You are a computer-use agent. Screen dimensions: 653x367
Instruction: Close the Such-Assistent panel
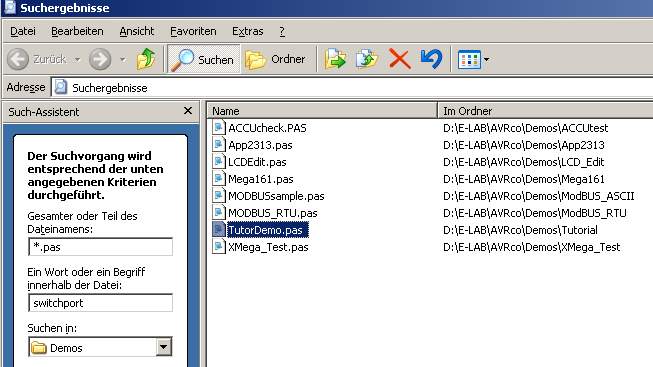tap(188, 111)
